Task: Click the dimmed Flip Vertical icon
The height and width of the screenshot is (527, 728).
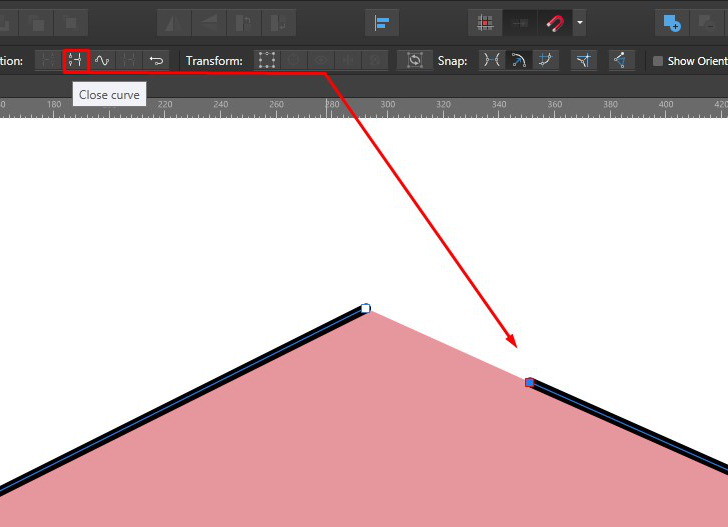Action: (209, 23)
